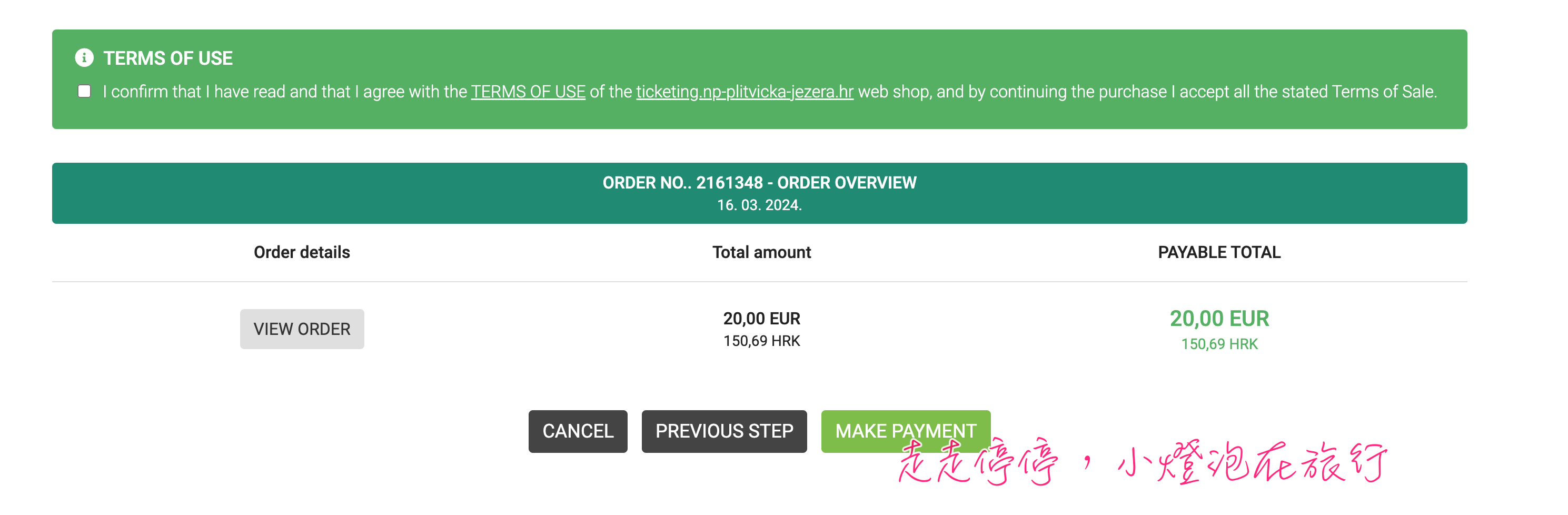Click the order date 16. 03. 2024.
This screenshot has width=1568, height=515.
pos(759,205)
